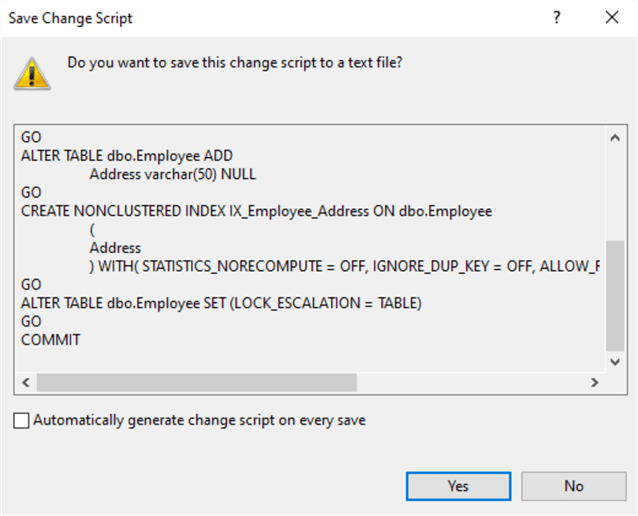
Task: Click the 'Address varchar(50) NULL' line
Action: 172,174
